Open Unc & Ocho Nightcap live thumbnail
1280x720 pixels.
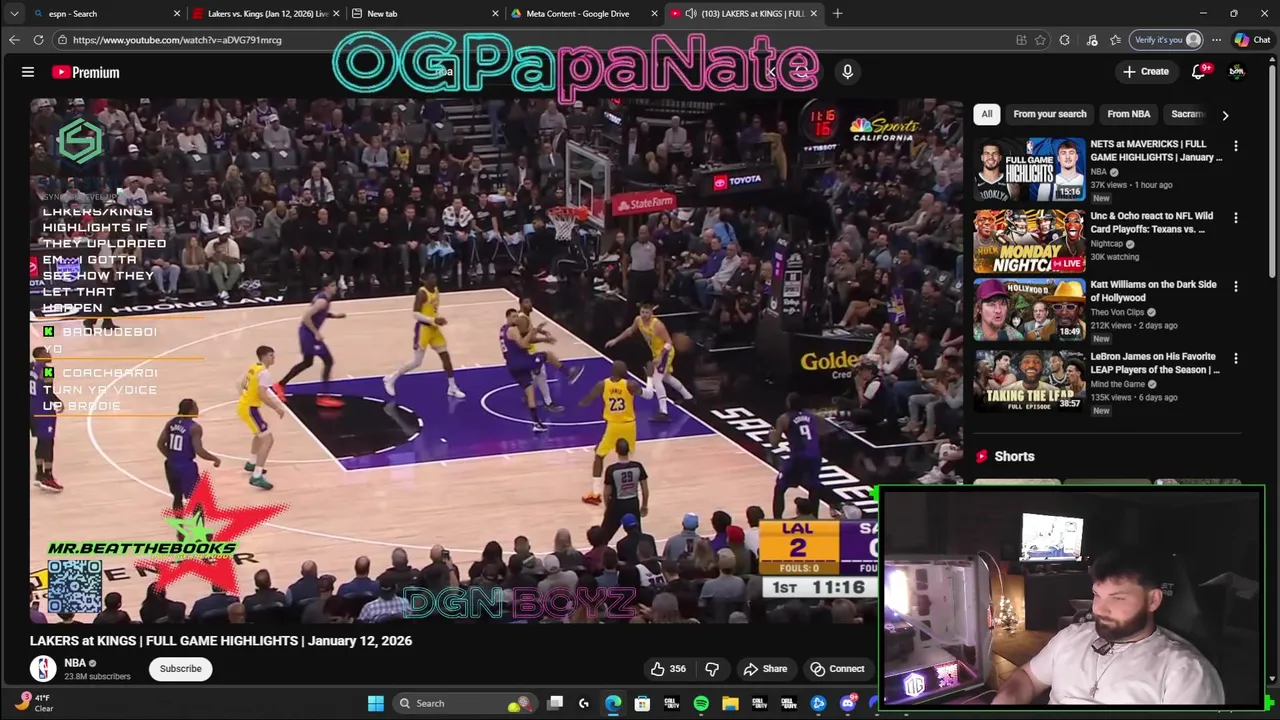(x=1029, y=241)
